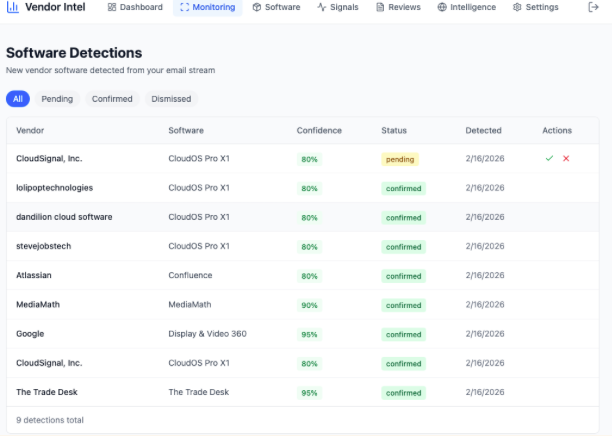Click the Signals pulse icon
Image resolution: width=612 pixels, height=436 pixels.
322,7
